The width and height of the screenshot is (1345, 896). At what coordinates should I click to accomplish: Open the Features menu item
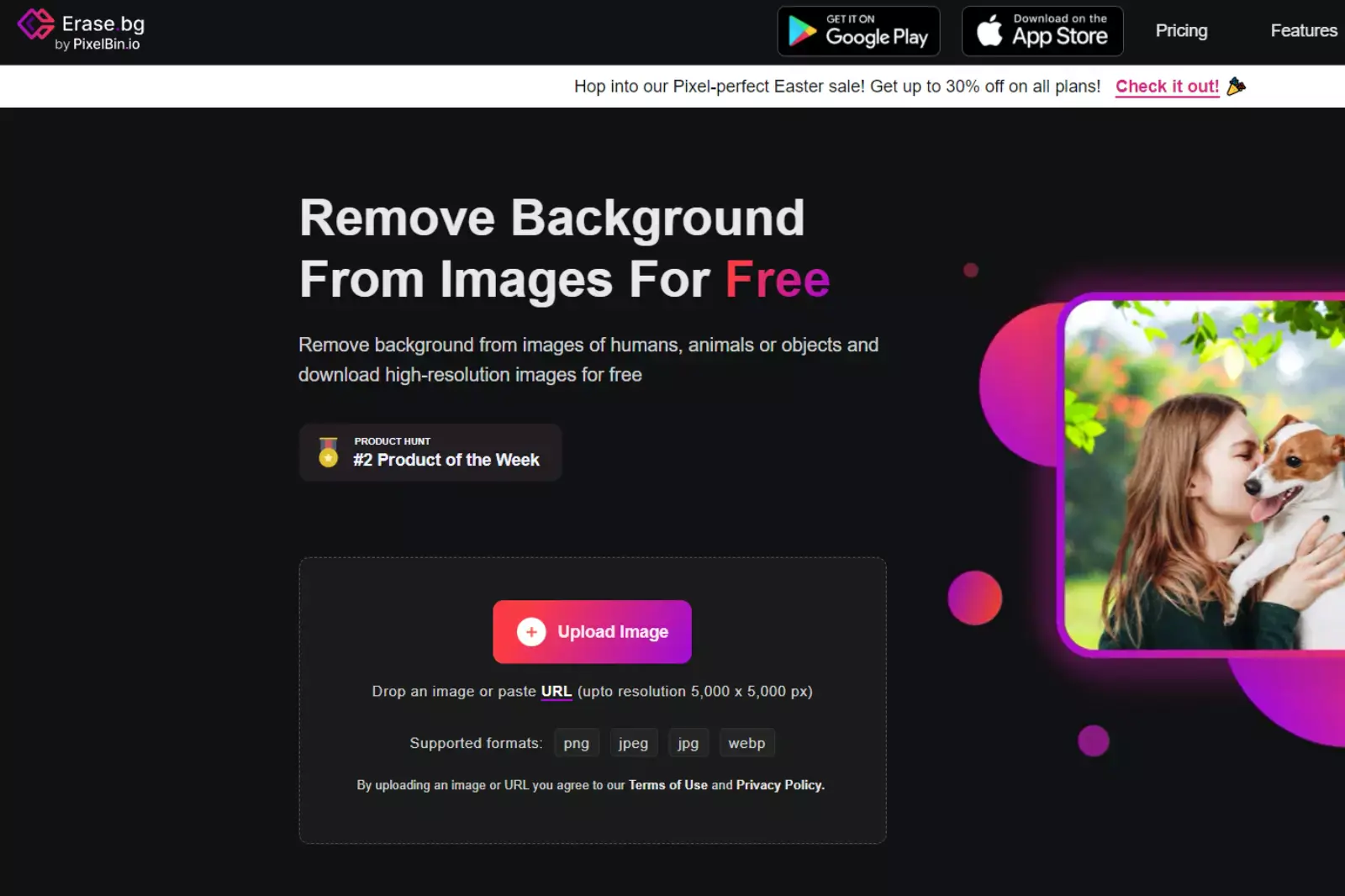click(x=1304, y=31)
